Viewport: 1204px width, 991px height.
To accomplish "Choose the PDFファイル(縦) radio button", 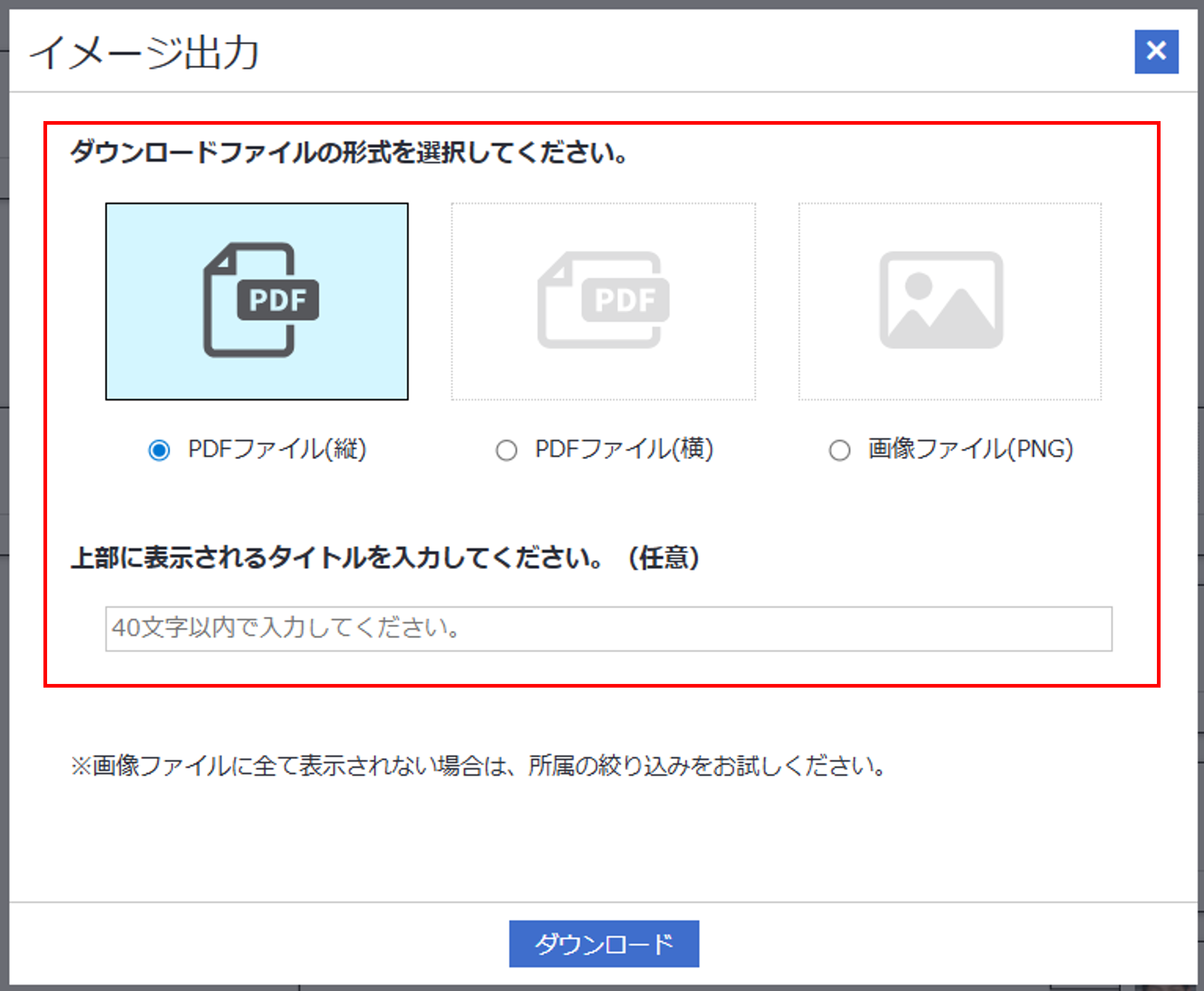I will tap(159, 450).
